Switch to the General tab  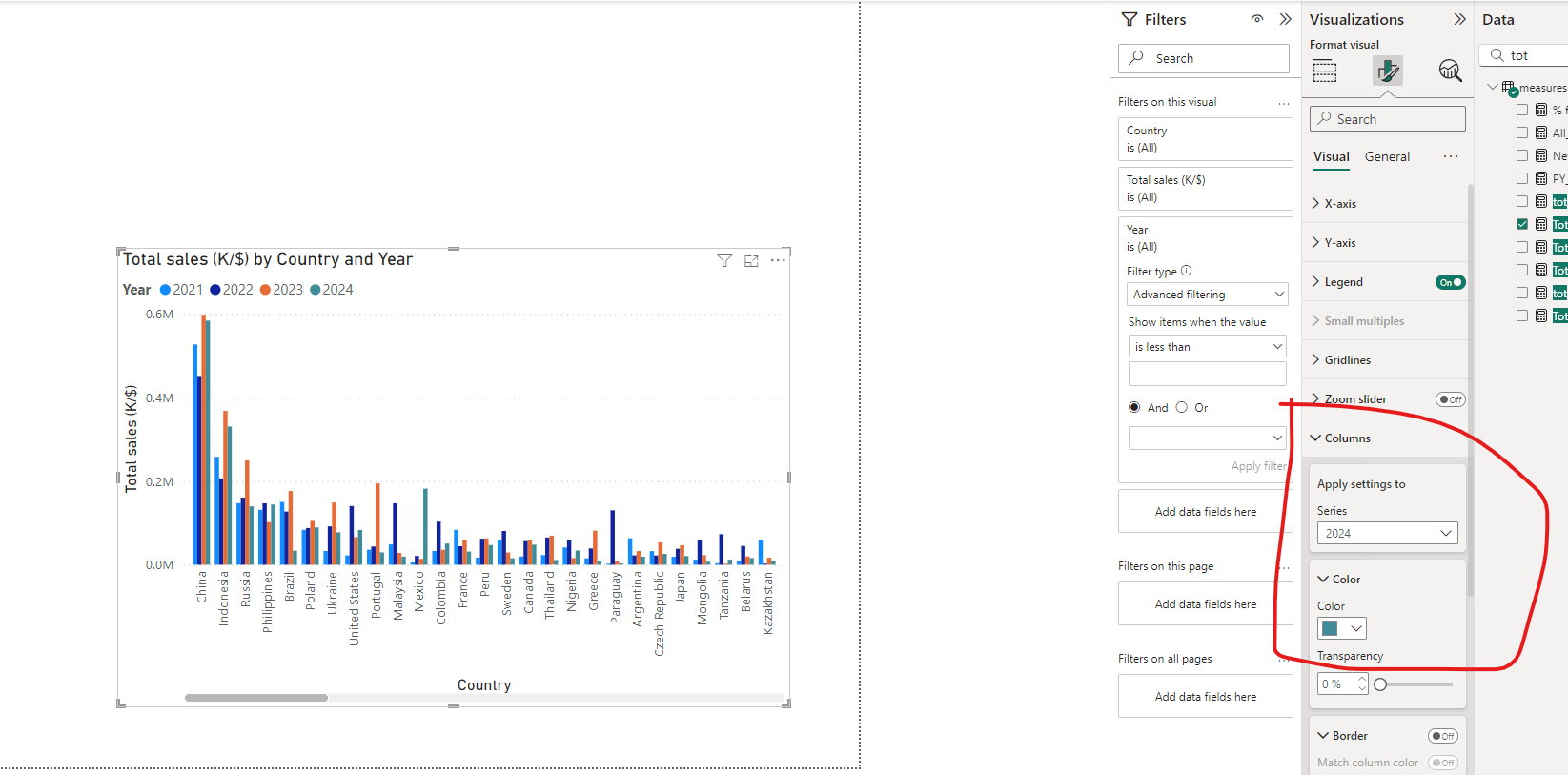1387,157
